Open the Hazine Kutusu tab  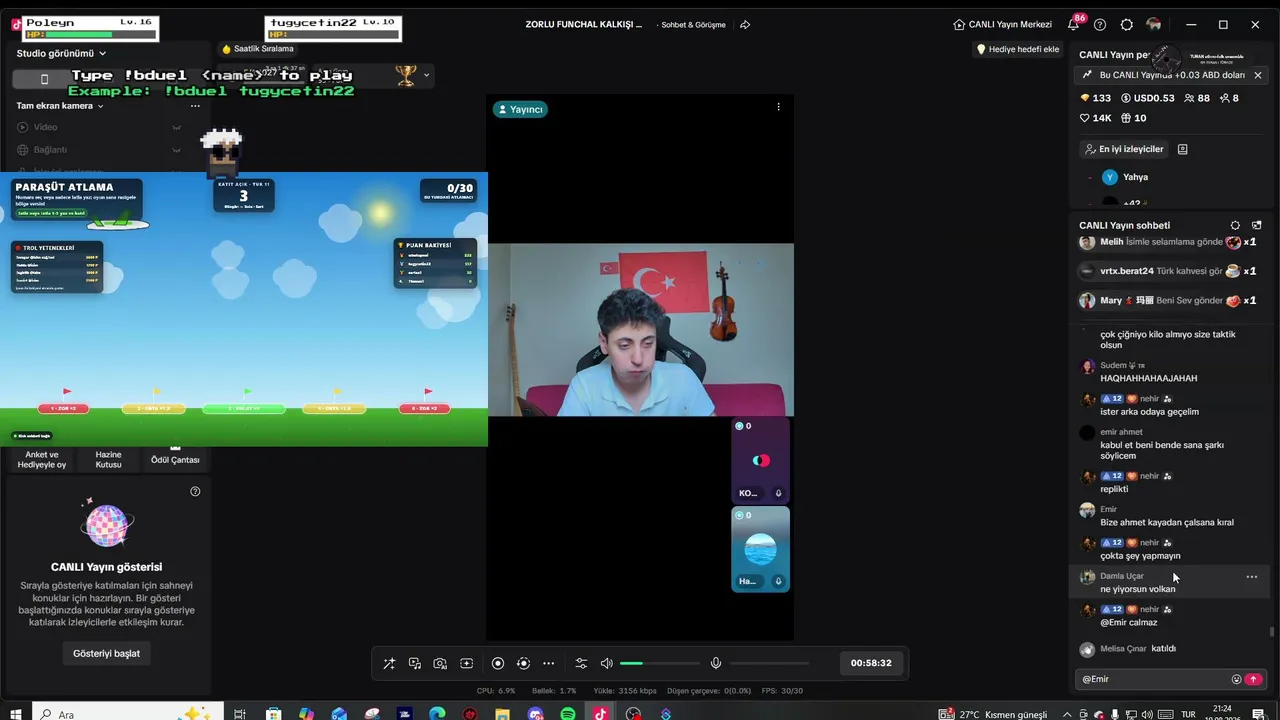coord(108,460)
